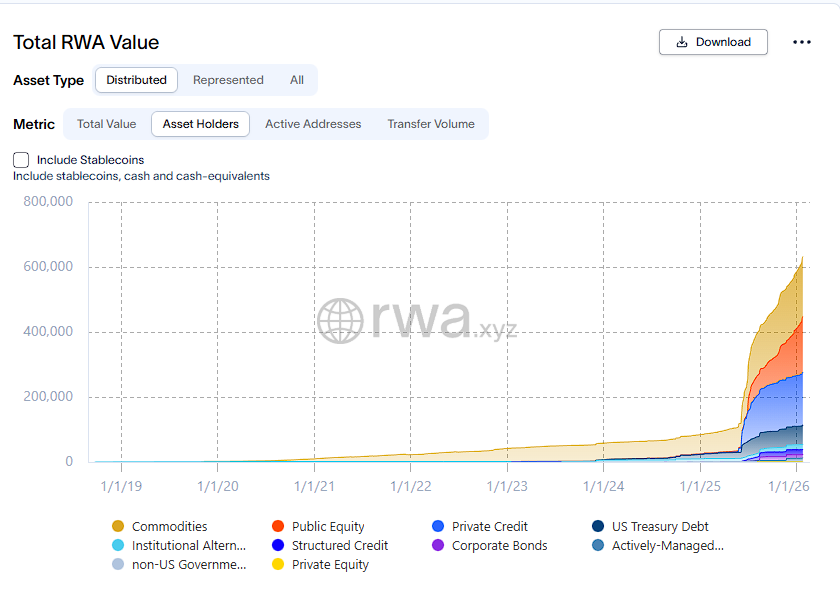The width and height of the screenshot is (840, 605).
Task: Toggle the Commodities legend color dot
Action: coord(118,526)
